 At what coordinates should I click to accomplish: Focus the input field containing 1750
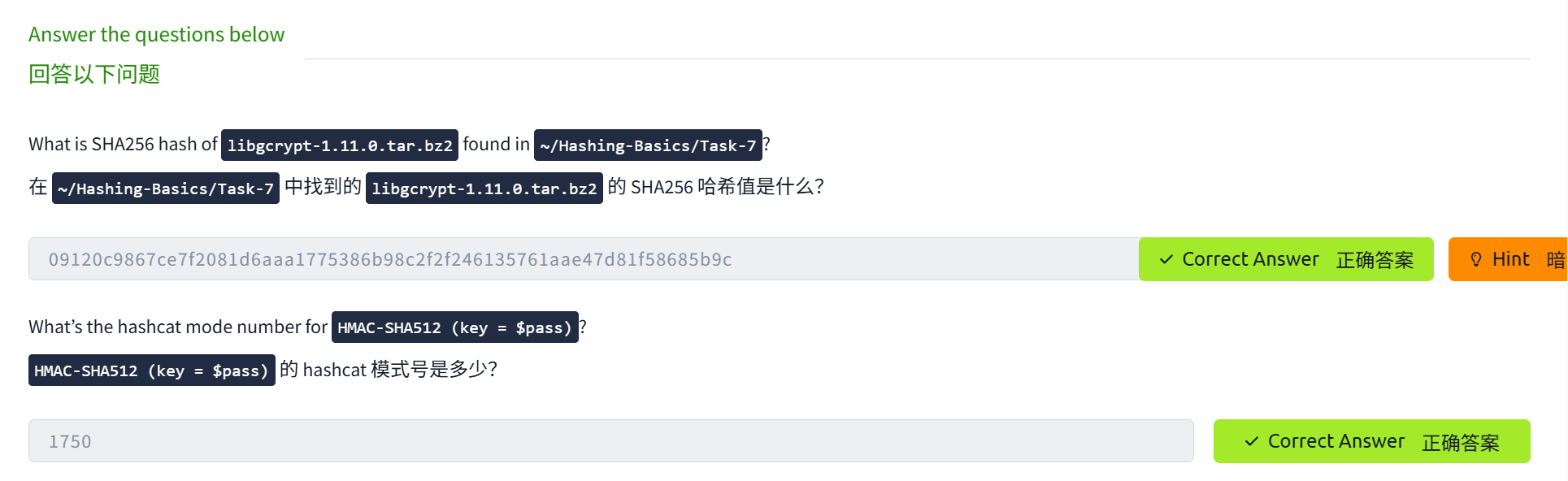[610, 441]
